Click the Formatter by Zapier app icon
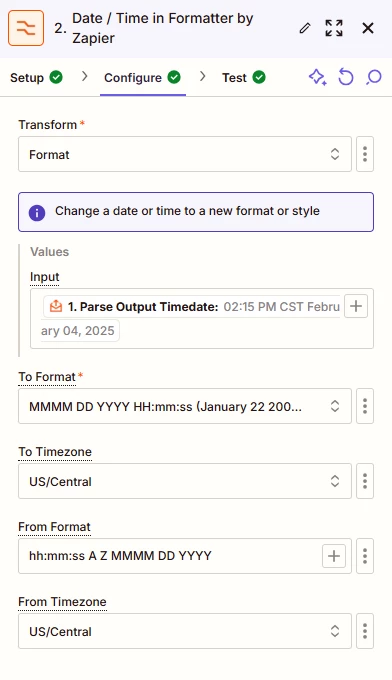The height and width of the screenshot is (680, 392). tap(26, 28)
